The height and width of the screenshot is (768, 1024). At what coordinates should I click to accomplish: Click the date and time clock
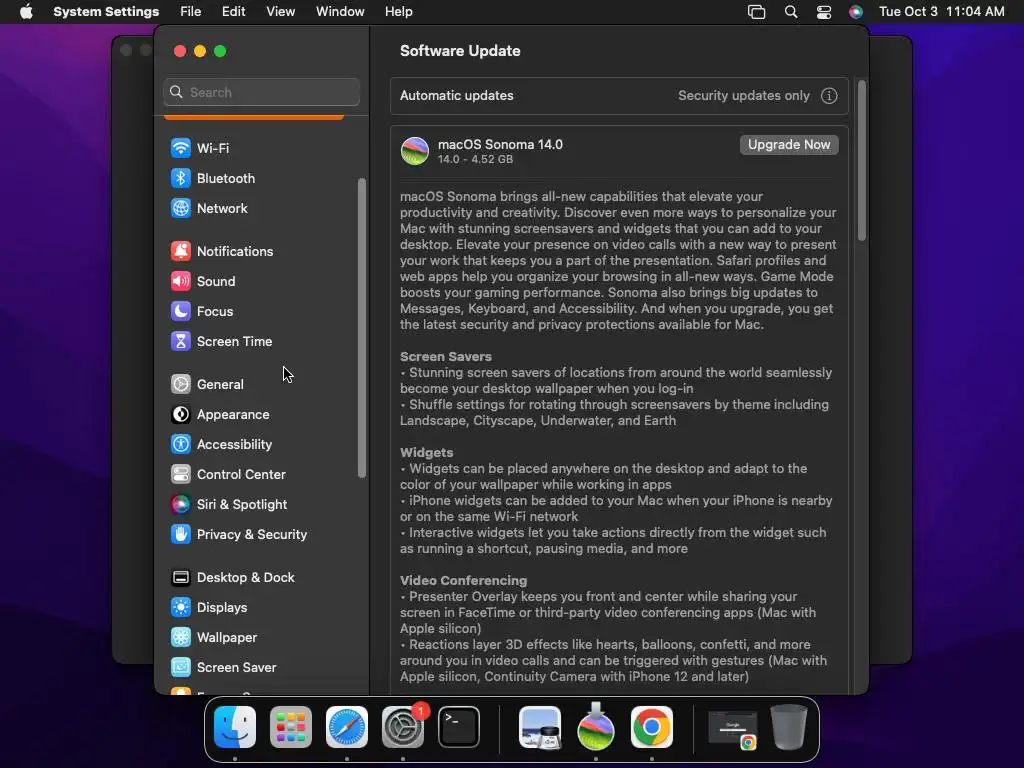(941, 12)
